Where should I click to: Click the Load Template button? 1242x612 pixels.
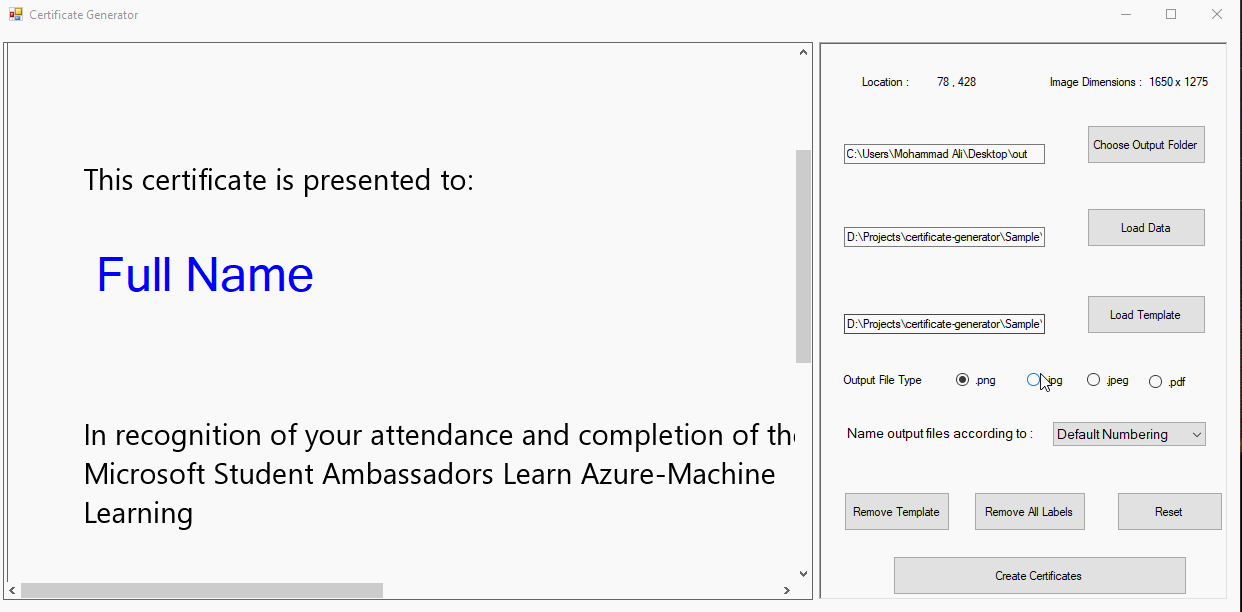pyautogui.click(x=1145, y=315)
